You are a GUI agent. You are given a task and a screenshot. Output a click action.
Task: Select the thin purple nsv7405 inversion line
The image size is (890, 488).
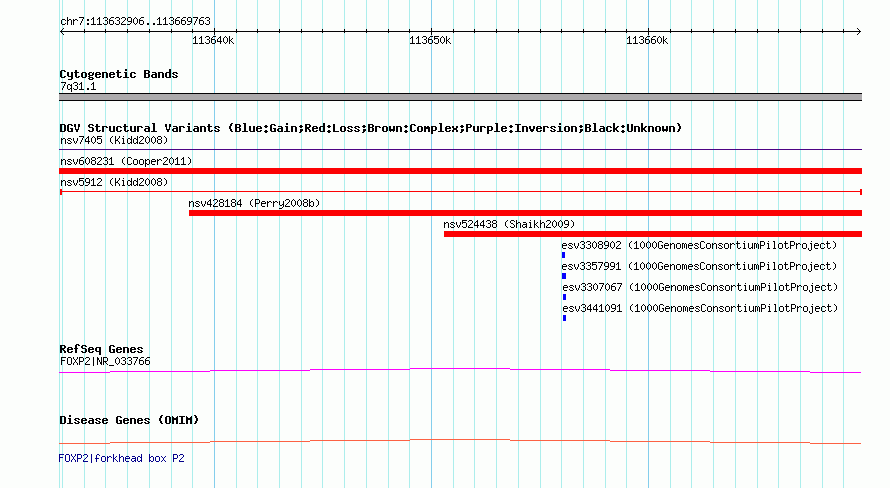pos(460,150)
